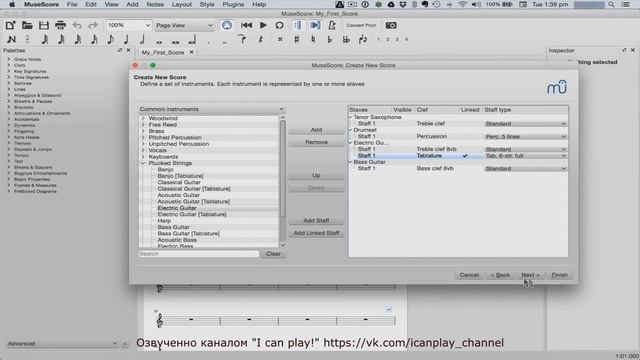Expand Key Signatures palette
The height and width of the screenshot is (360, 640).
coord(9,71)
